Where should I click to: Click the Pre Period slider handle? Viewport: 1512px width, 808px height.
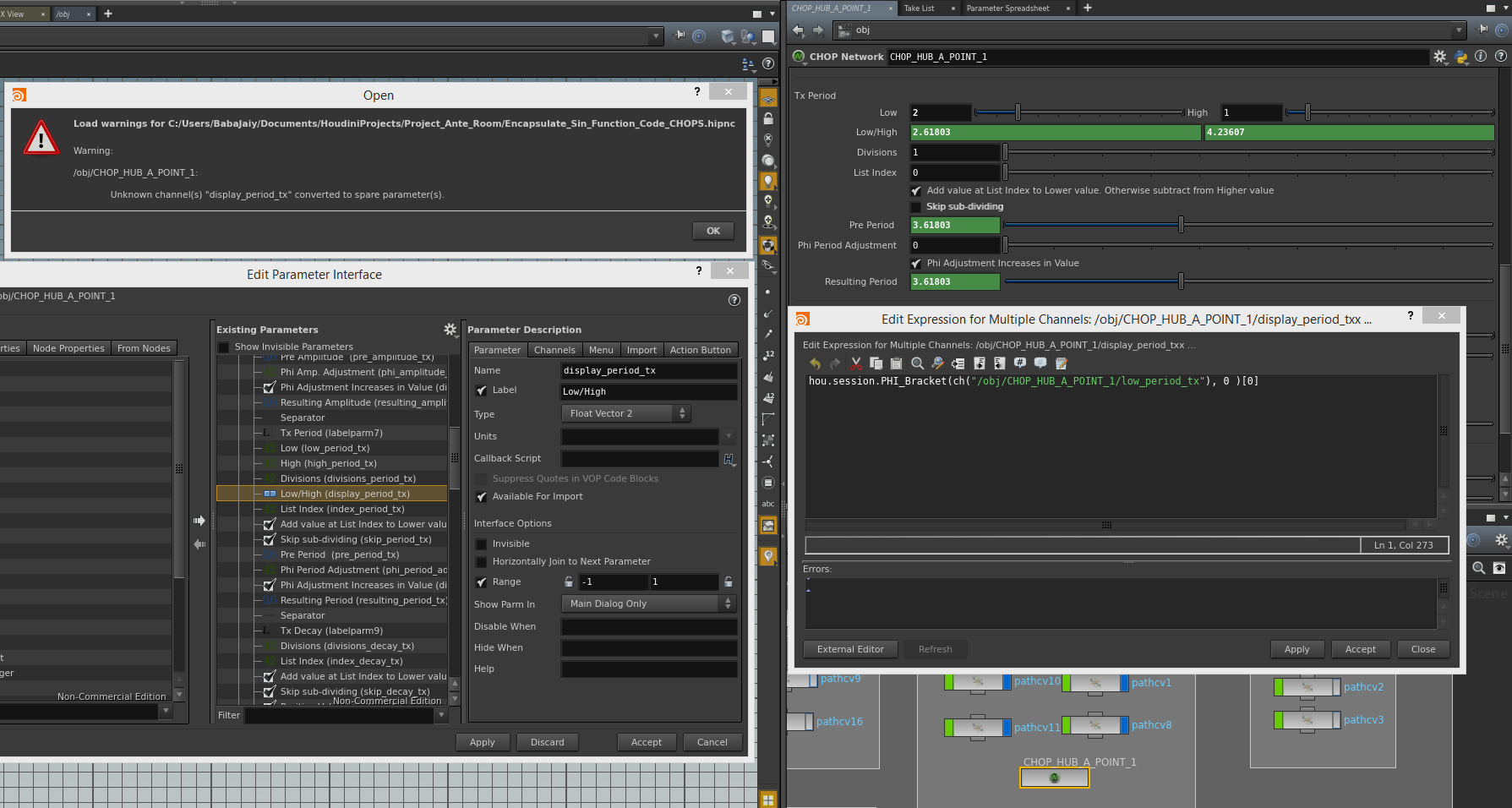(x=1181, y=225)
